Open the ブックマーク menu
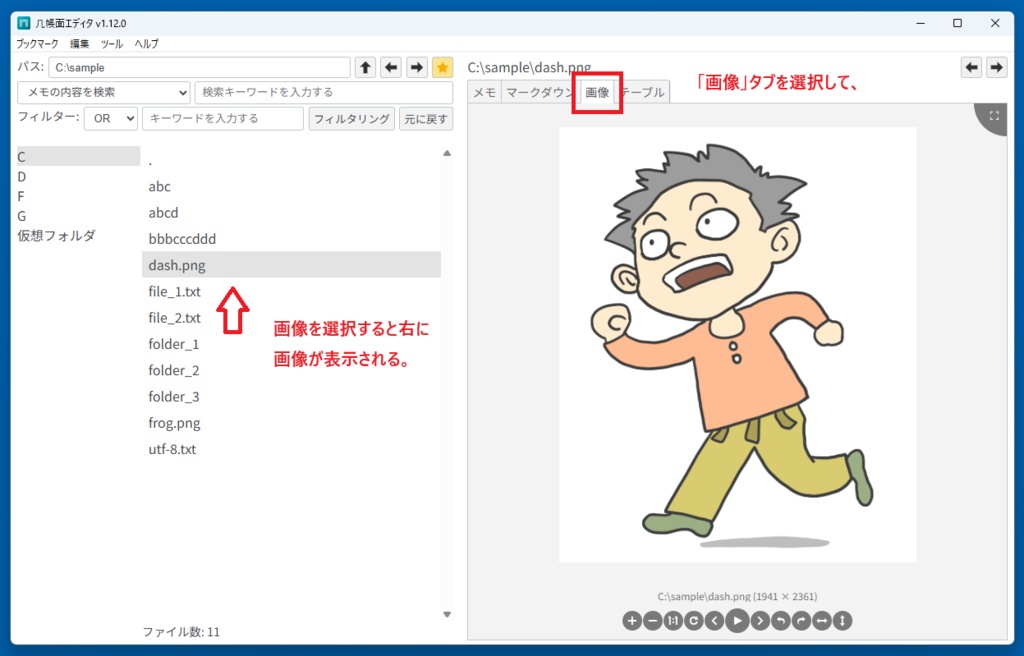 [x=37, y=44]
